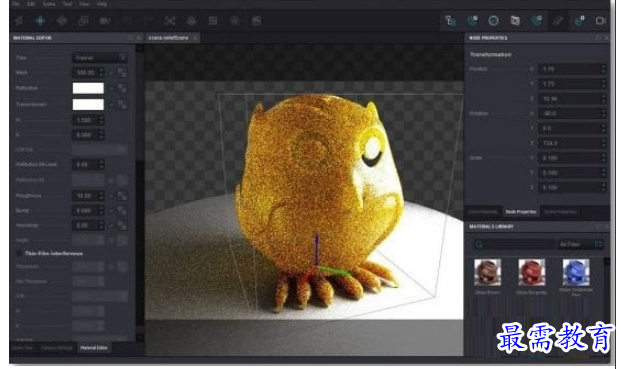Open the material Type dropdown

(99, 58)
